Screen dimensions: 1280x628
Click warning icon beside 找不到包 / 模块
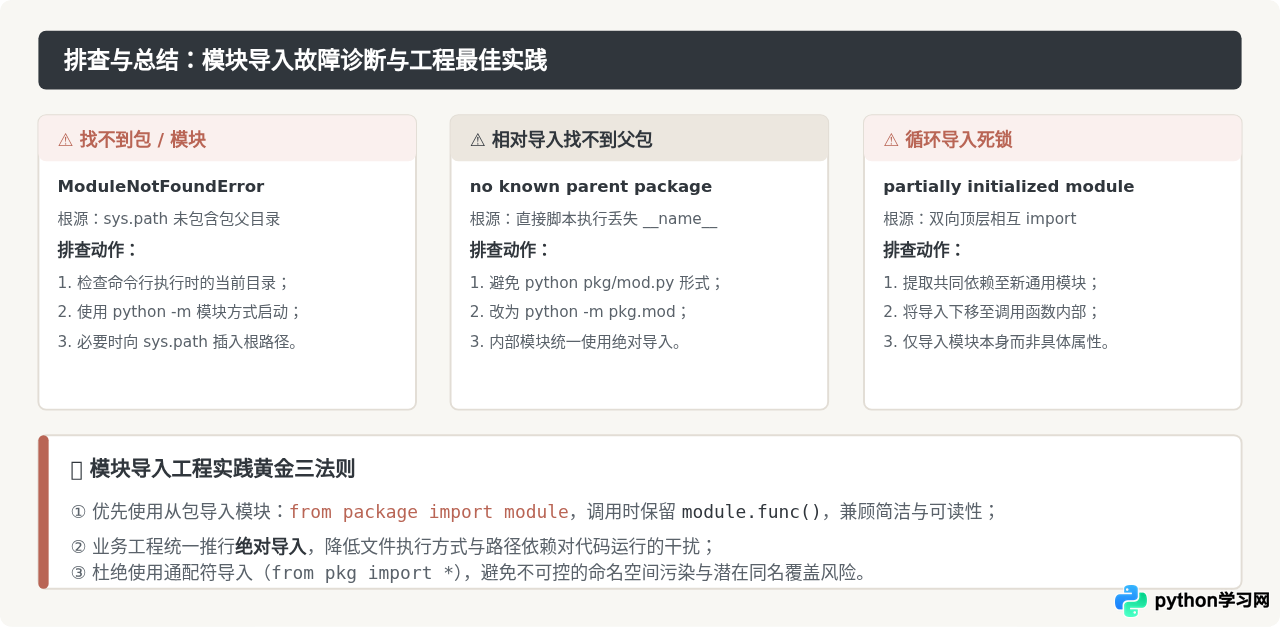65,140
